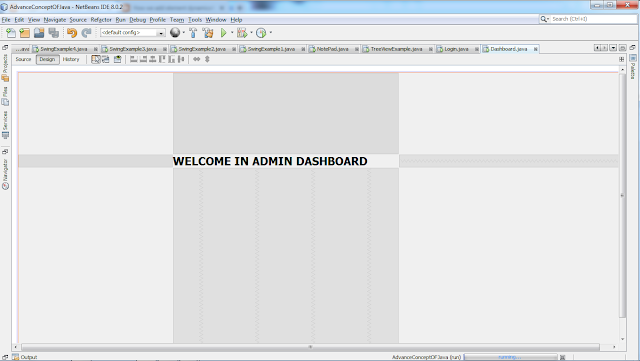Open the Refactor menu
The width and height of the screenshot is (640, 361).
click(101, 20)
